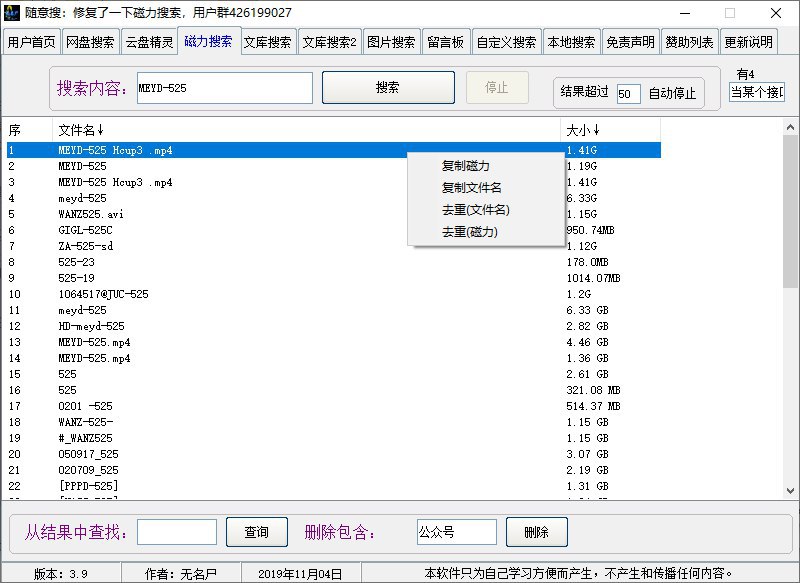Click the 删除包含 field containing 公众号
Image resolution: width=800 pixels, height=583 pixels.
(x=457, y=532)
